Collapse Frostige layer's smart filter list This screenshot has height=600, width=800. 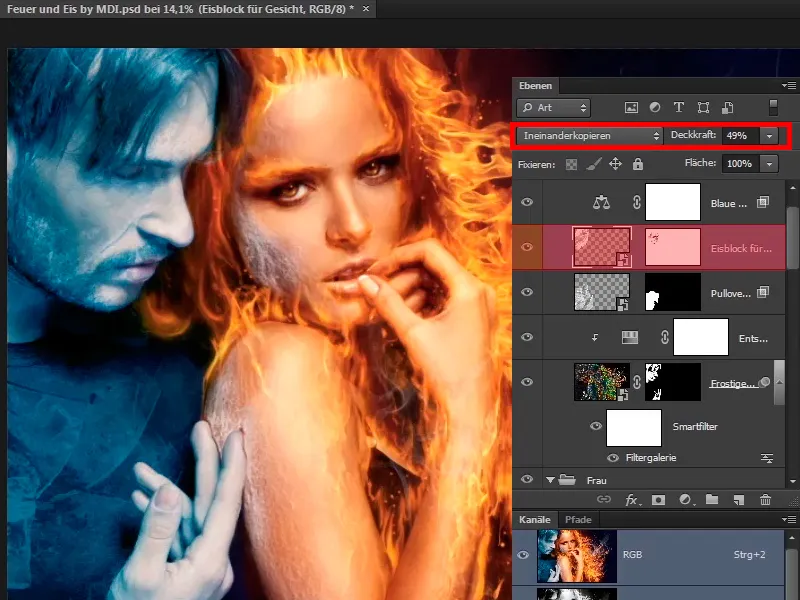tap(779, 382)
